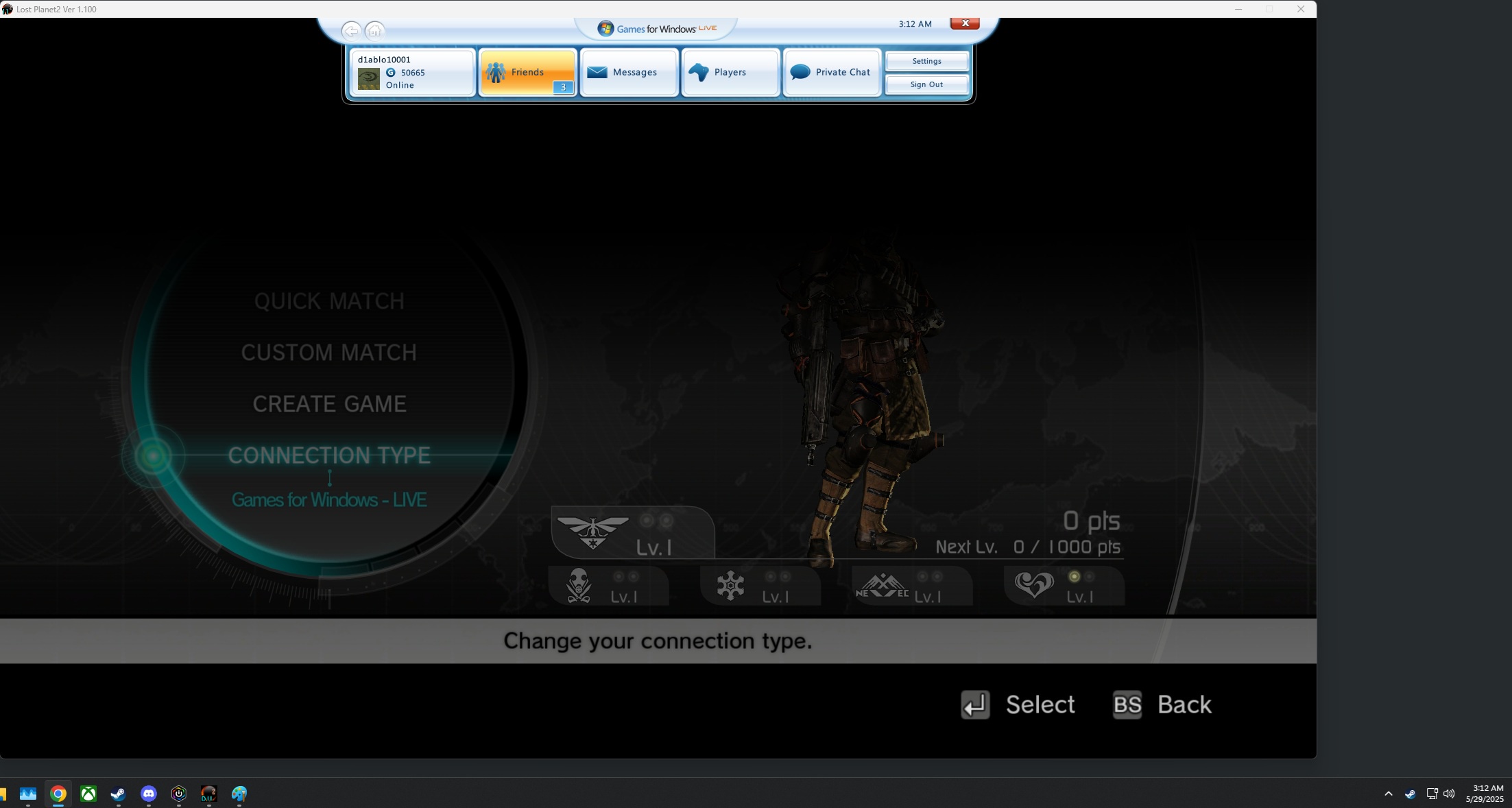This screenshot has height=808, width=1512.
Task: Click the '0 pts' score text
Action: point(1091,521)
